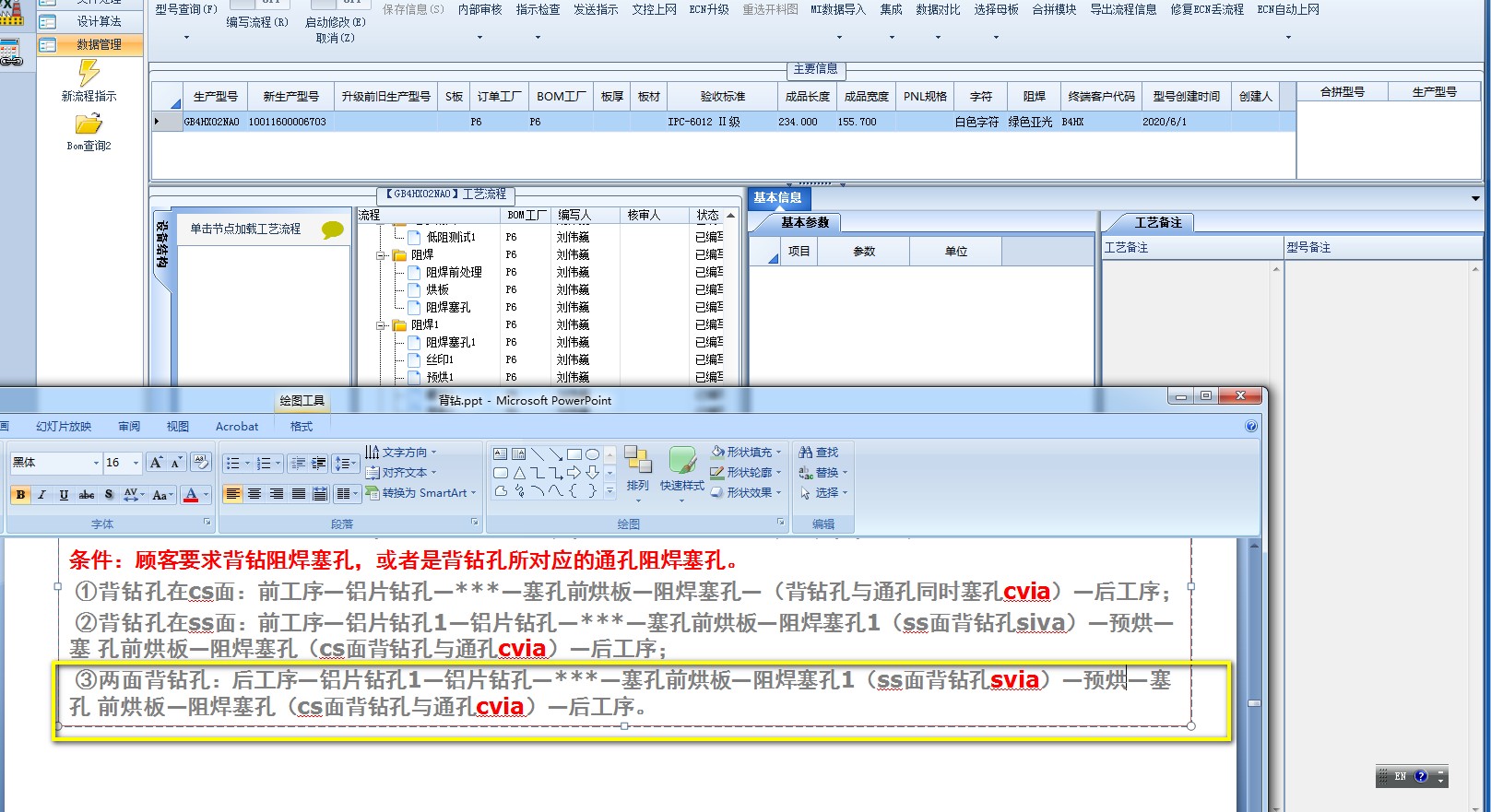Select the 数据管理 sidebar tab

(90, 44)
